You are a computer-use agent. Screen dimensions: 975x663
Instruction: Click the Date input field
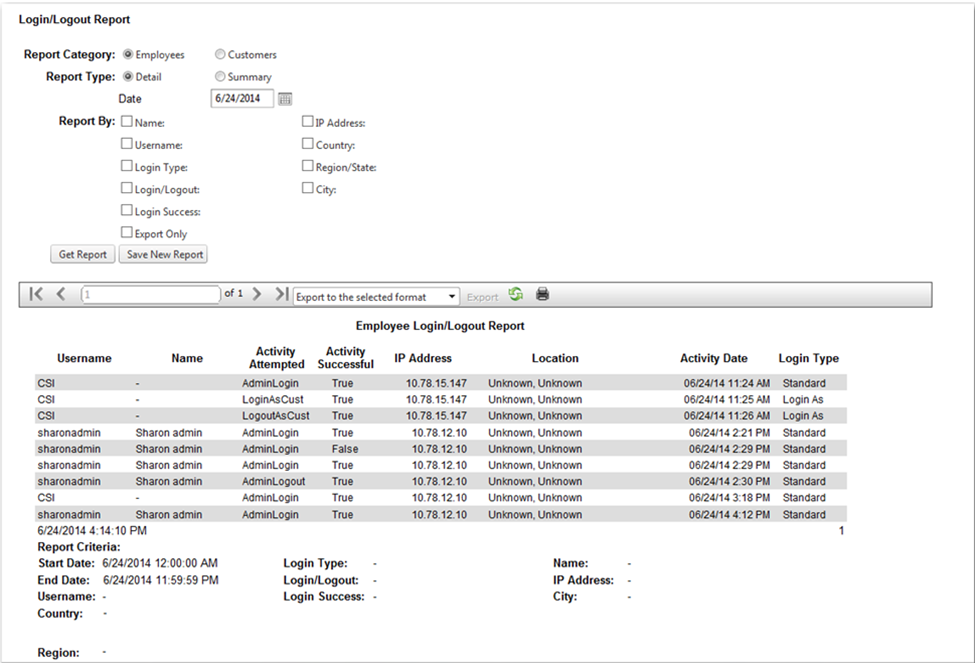tap(242, 99)
